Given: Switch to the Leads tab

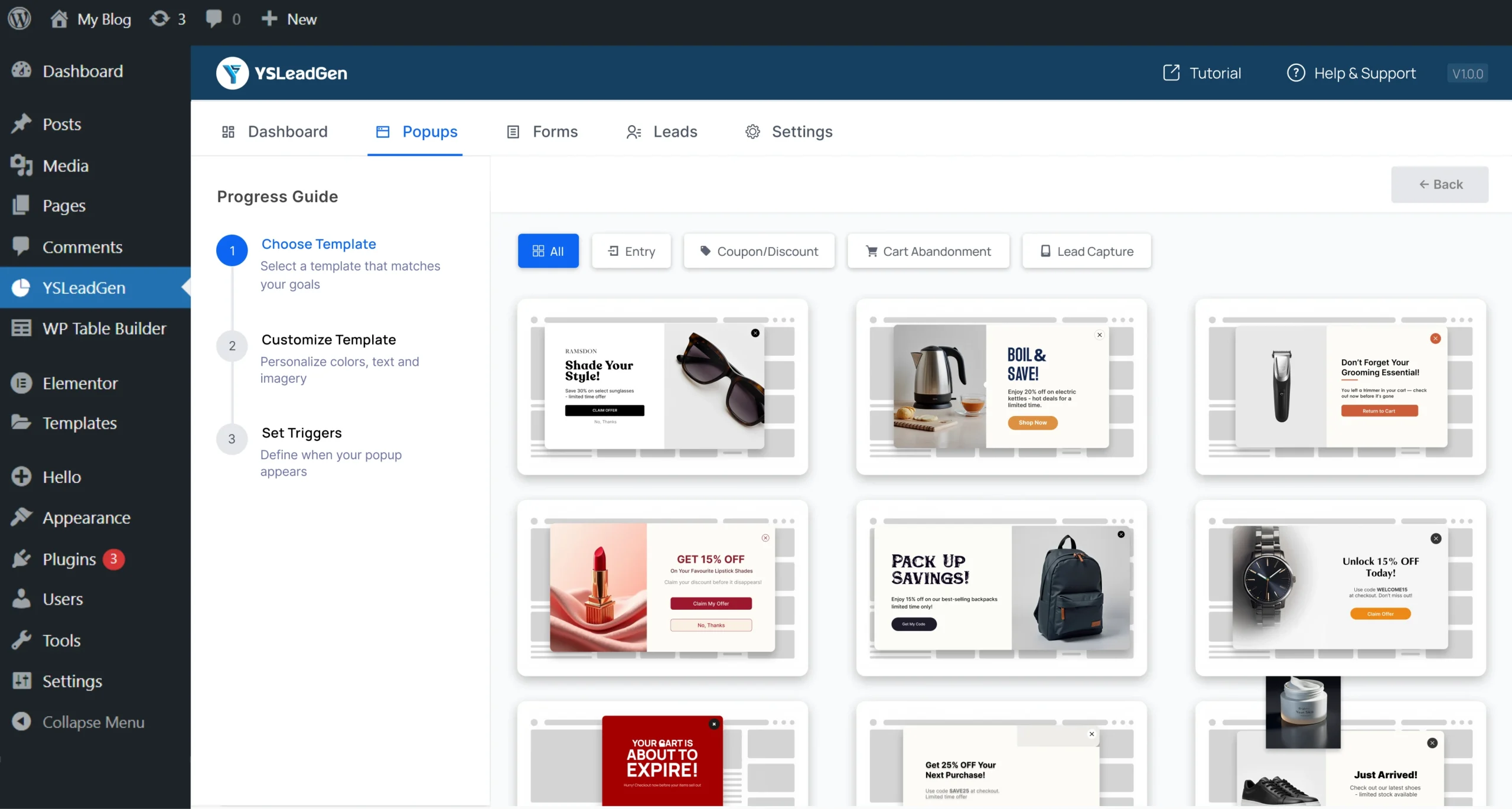Looking at the screenshot, I should coord(661,131).
